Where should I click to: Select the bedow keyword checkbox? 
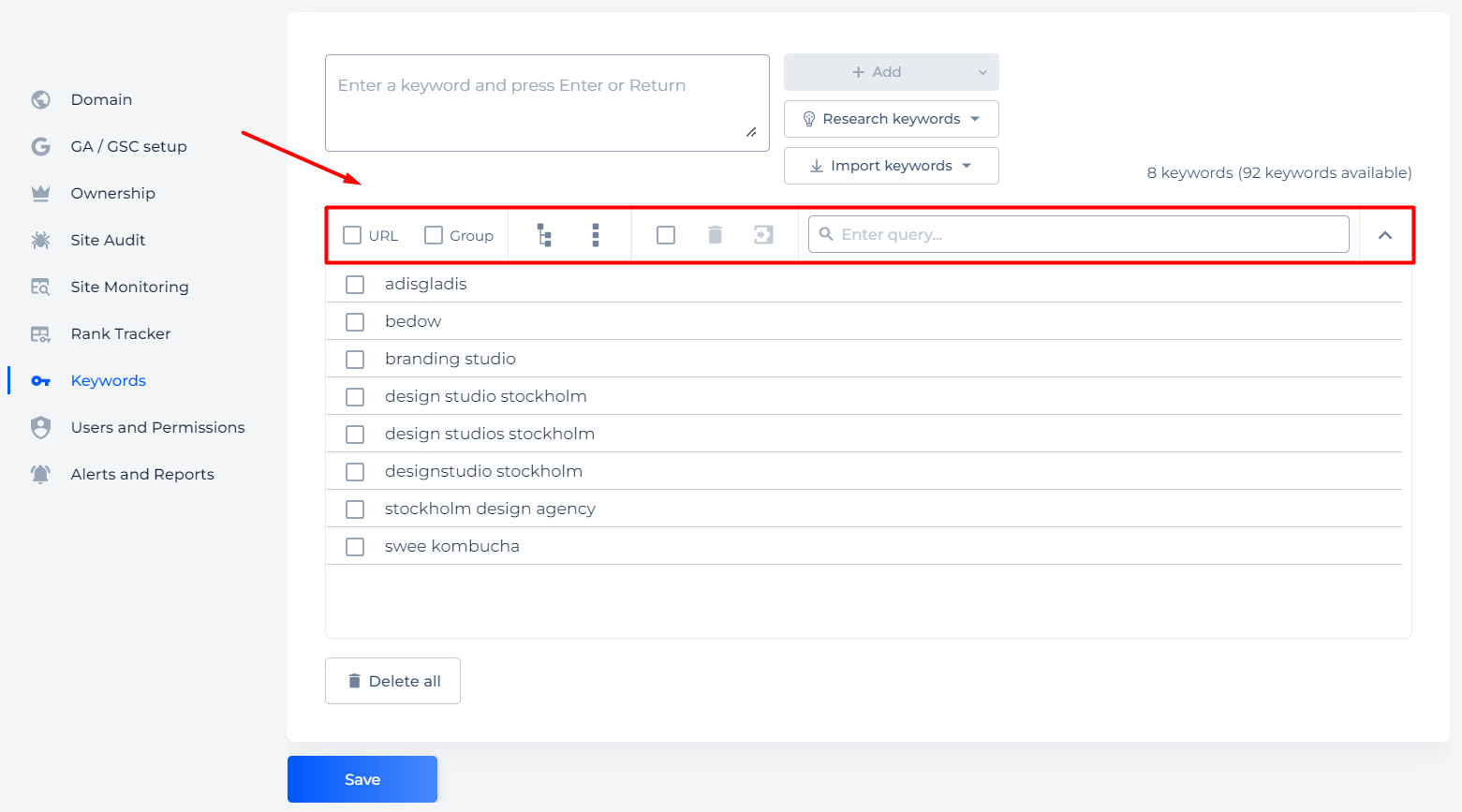[355, 322]
